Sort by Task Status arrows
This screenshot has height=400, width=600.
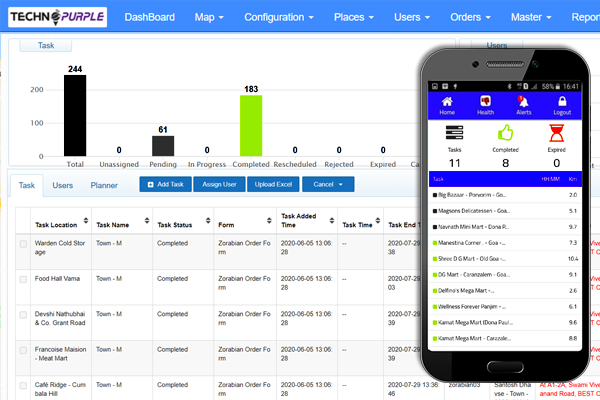point(208,220)
